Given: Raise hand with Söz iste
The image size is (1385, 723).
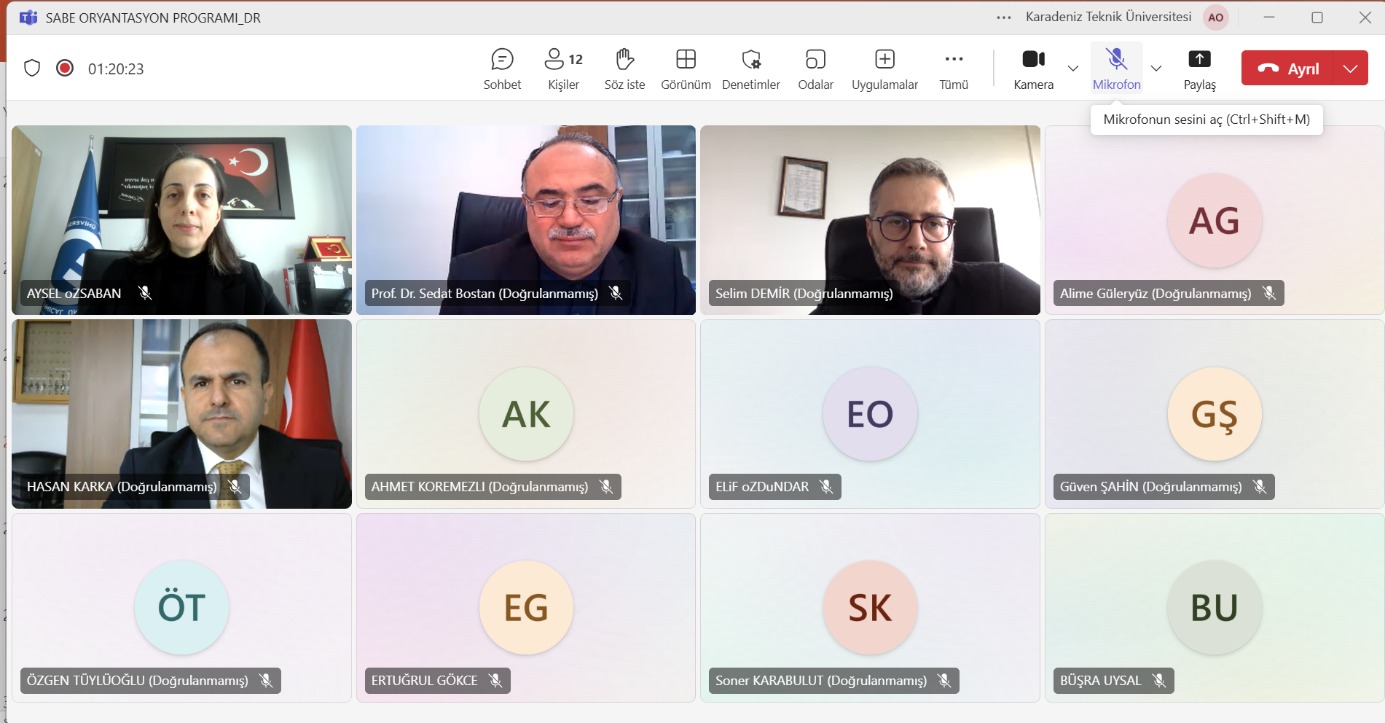Looking at the screenshot, I should [x=624, y=68].
